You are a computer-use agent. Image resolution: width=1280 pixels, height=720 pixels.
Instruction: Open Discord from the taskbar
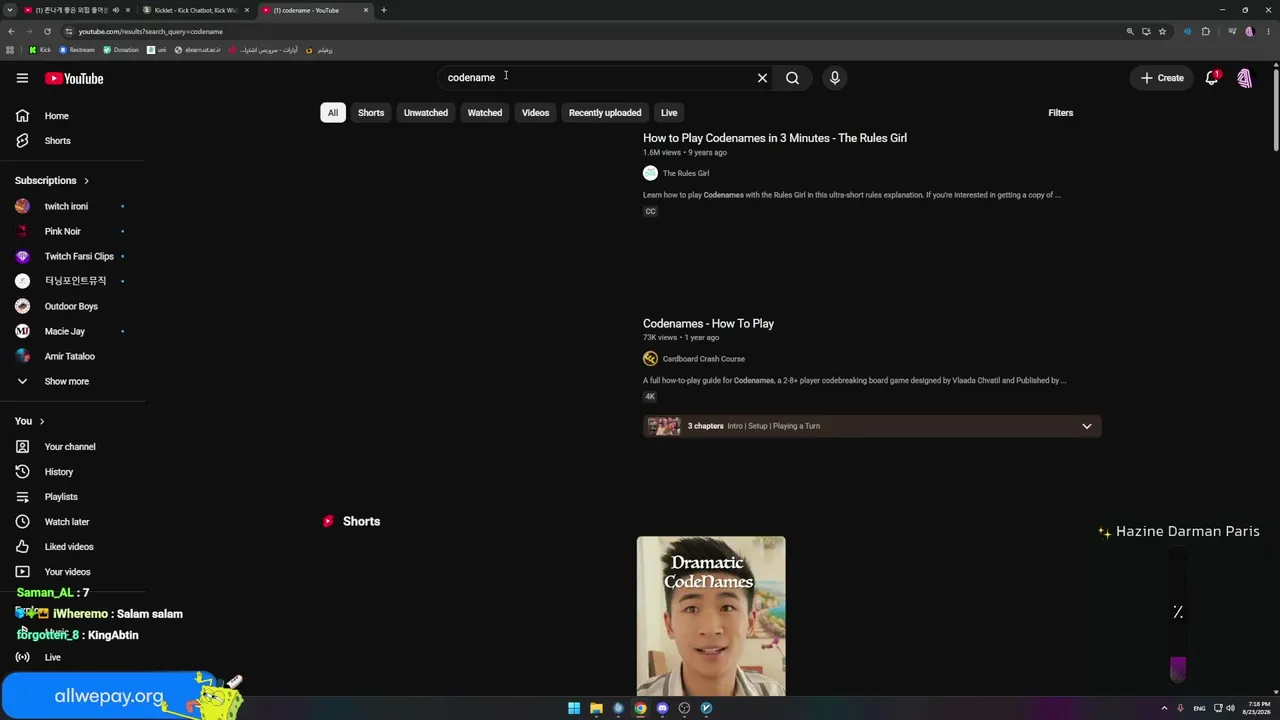[x=662, y=708]
